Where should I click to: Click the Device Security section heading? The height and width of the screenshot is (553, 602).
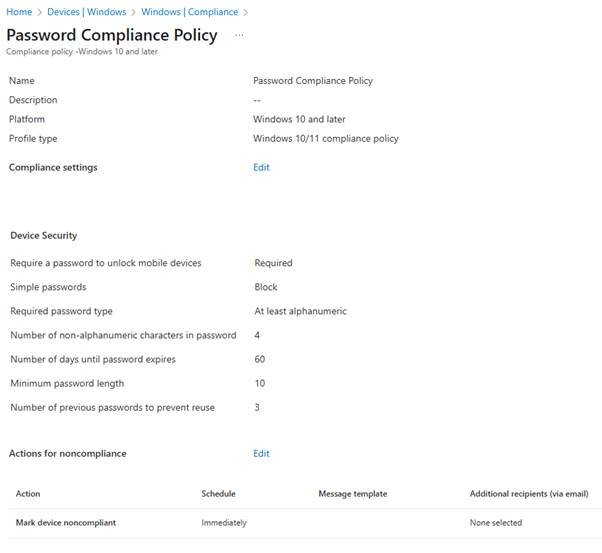44,236
